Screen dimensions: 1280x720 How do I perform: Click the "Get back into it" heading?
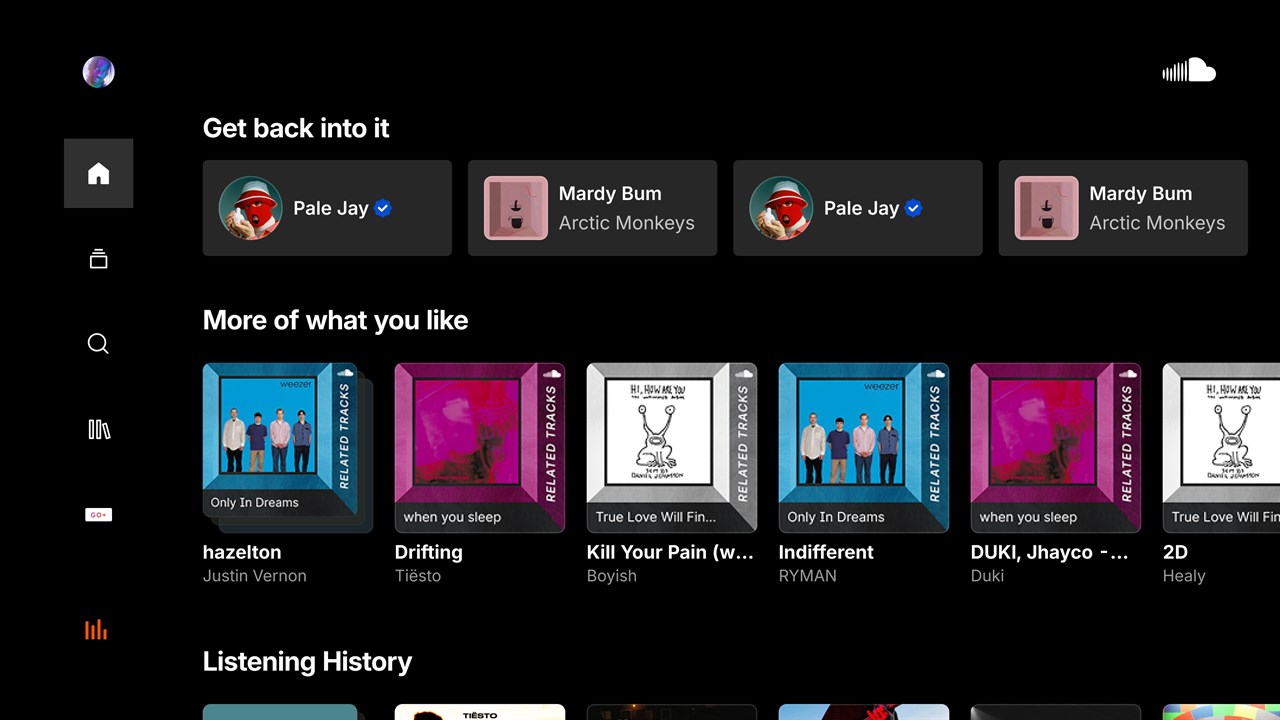(296, 128)
